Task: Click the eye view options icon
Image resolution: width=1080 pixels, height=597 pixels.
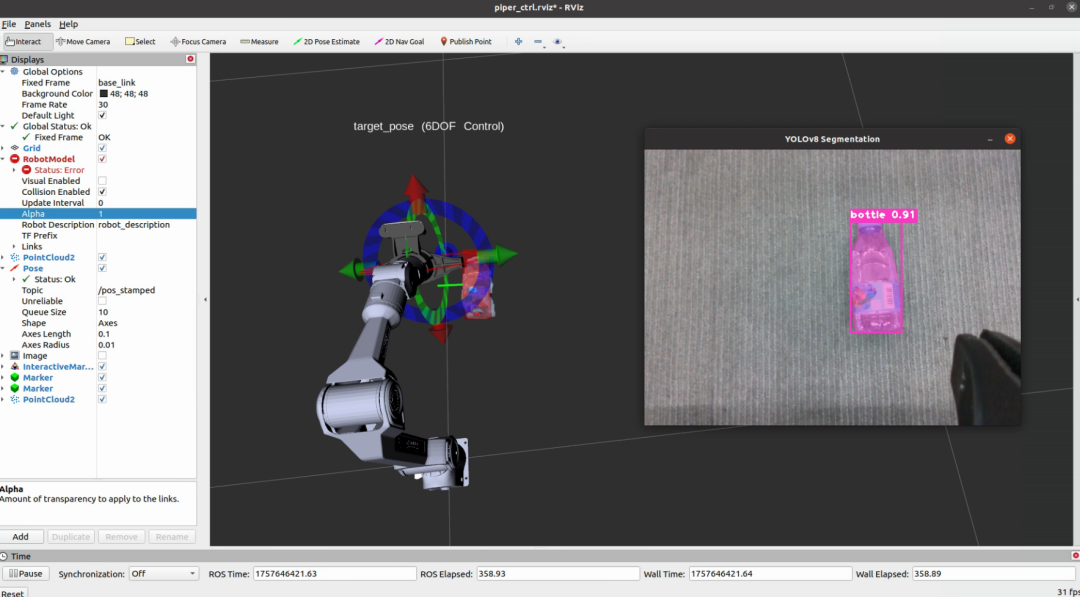Action: (x=558, y=41)
